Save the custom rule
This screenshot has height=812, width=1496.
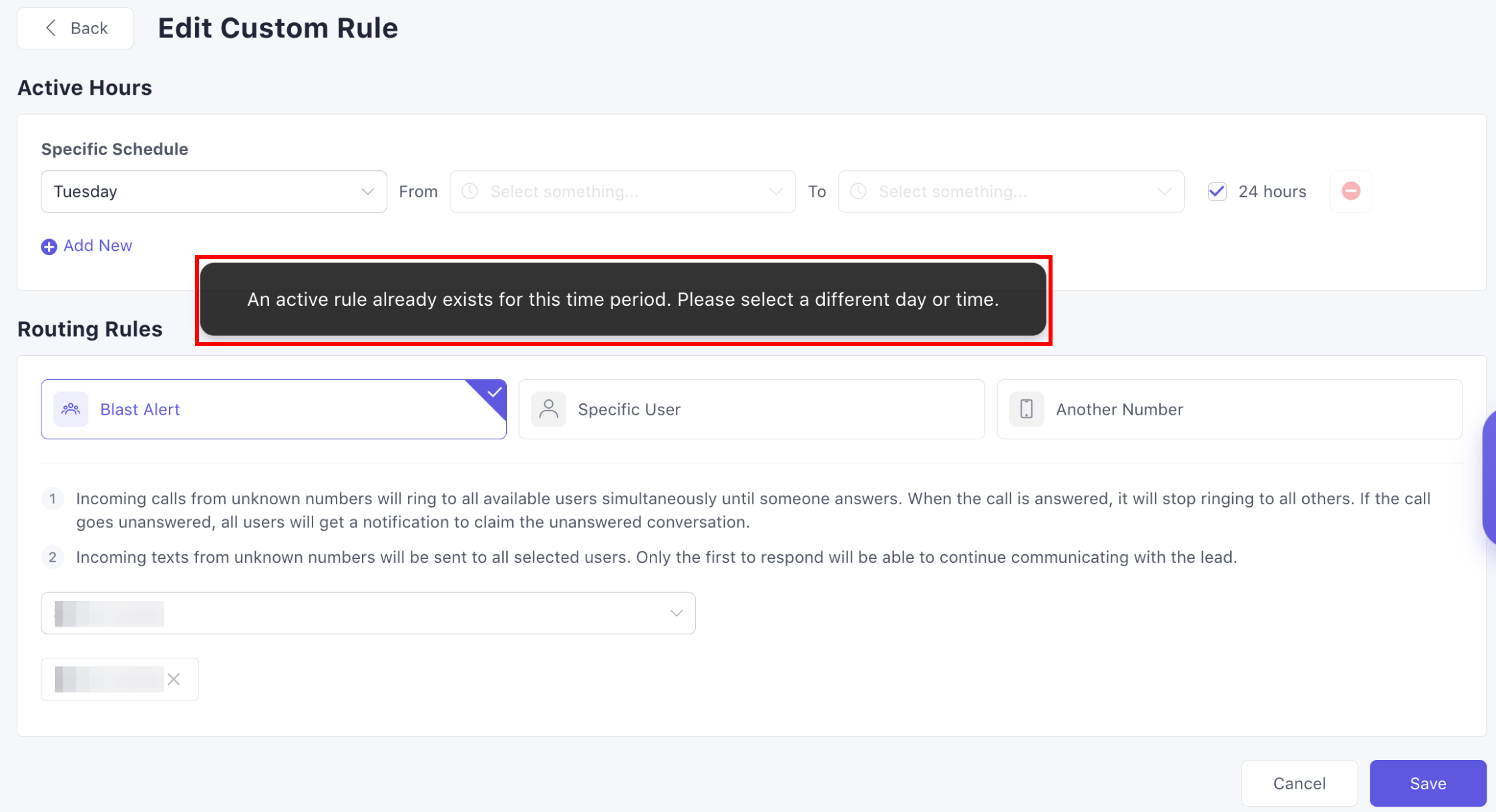(1427, 783)
